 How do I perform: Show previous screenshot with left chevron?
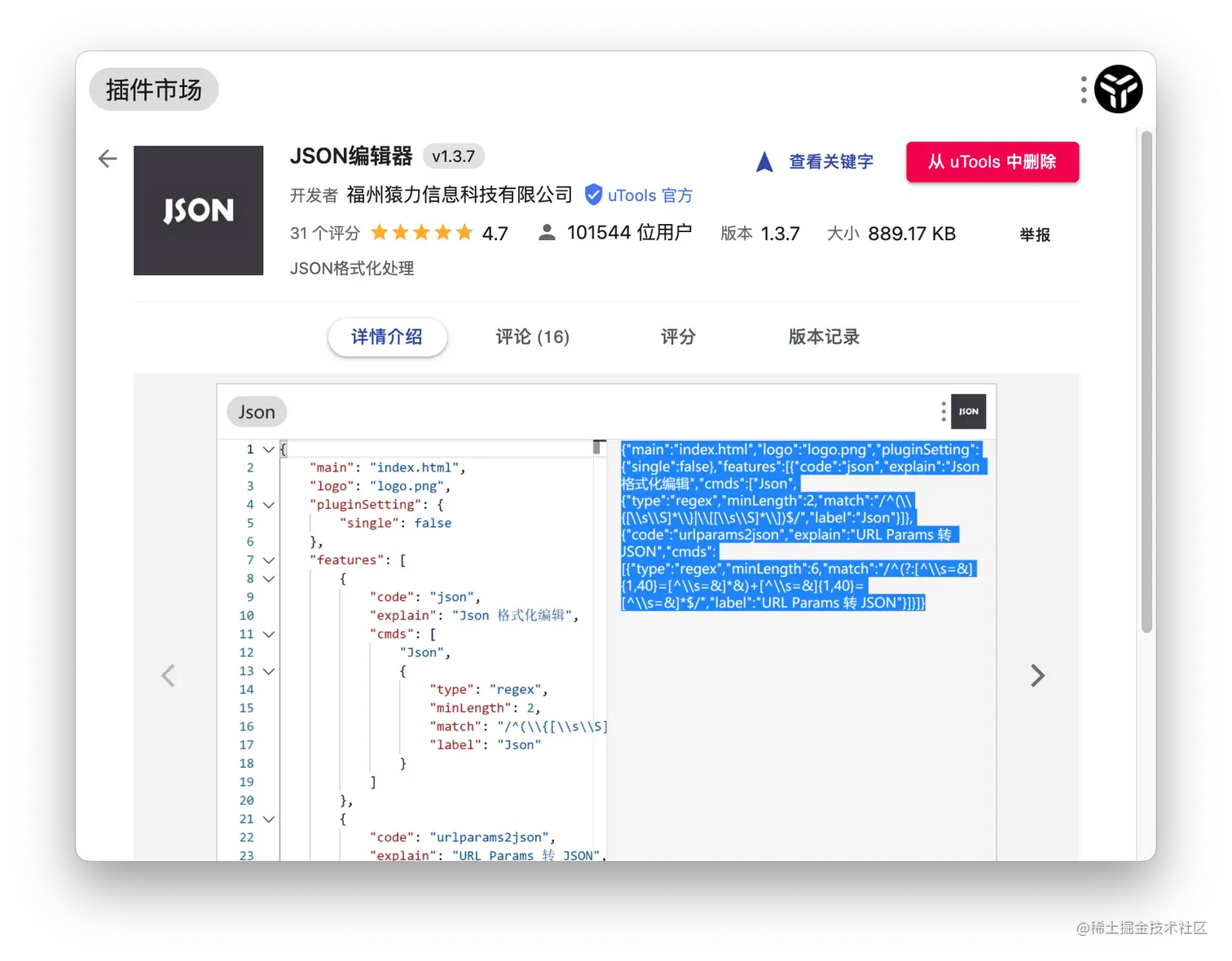(x=168, y=675)
